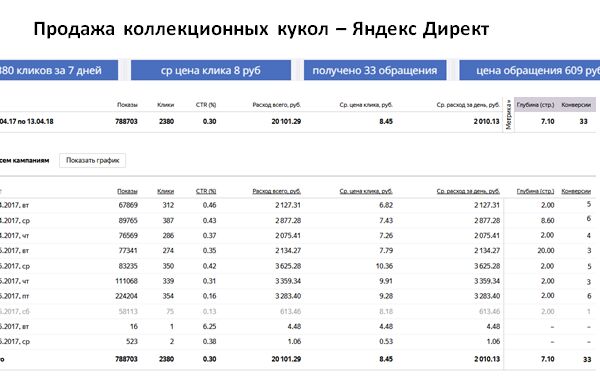Sort by the underlined "Глубина (стр.)" header
600x383 pixels.
pyautogui.click(x=535, y=191)
